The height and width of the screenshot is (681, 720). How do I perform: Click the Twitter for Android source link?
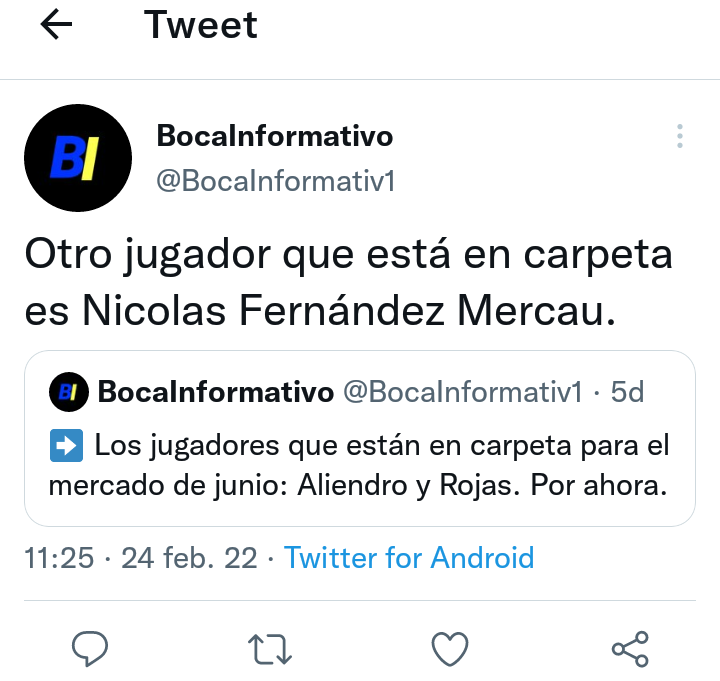pos(409,557)
